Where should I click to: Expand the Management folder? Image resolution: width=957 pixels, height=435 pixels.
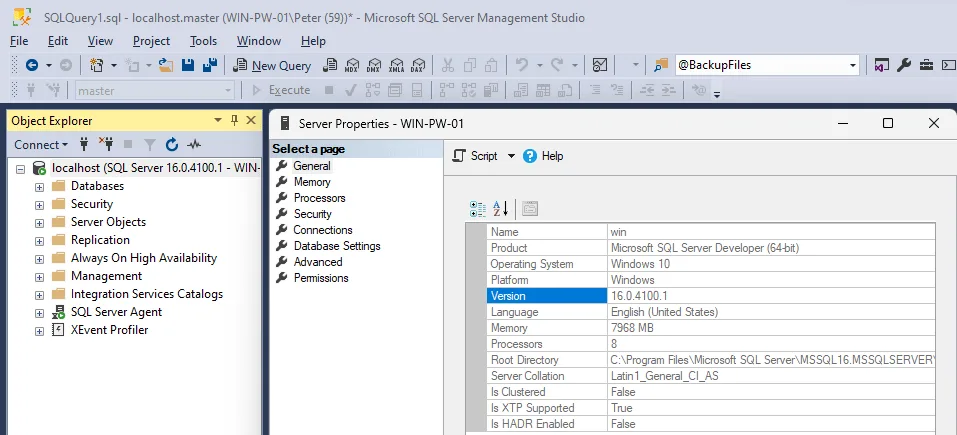click(x=40, y=277)
